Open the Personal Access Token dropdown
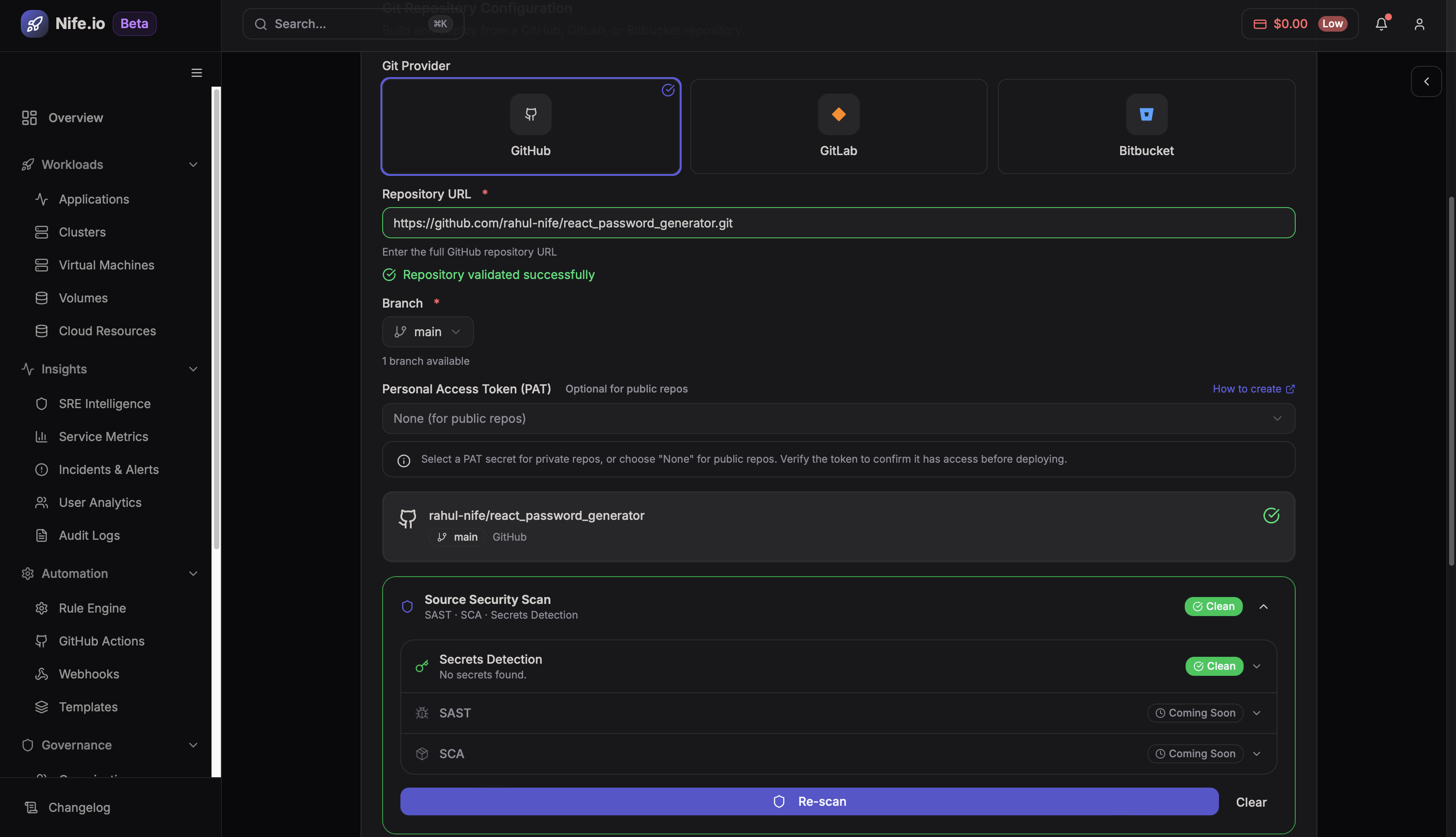This screenshot has height=837, width=1456. tap(838, 418)
